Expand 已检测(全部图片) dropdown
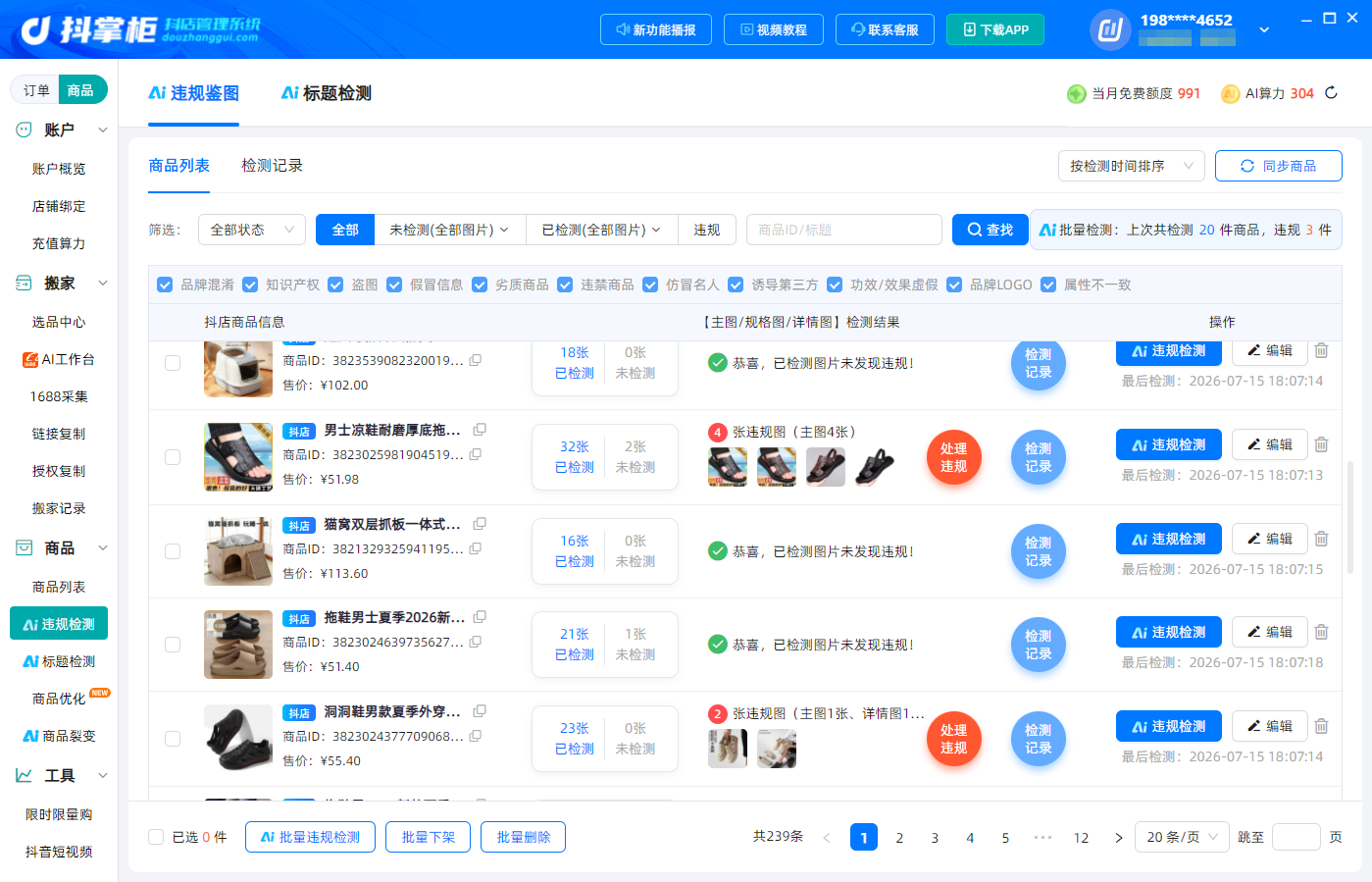Viewport: 1372px width, 882px height. point(601,230)
